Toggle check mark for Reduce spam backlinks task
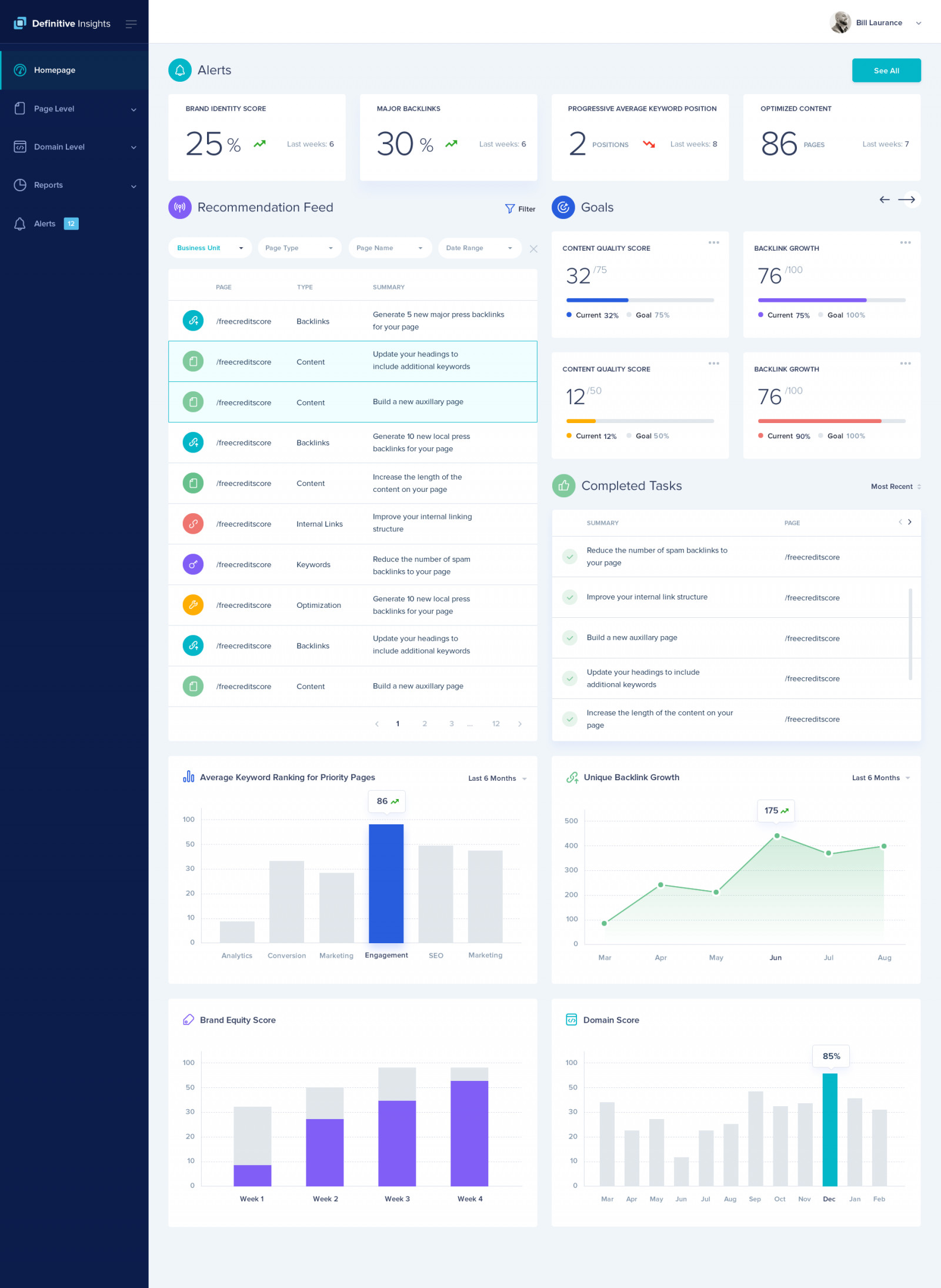The width and height of the screenshot is (941, 1288). [x=569, y=557]
